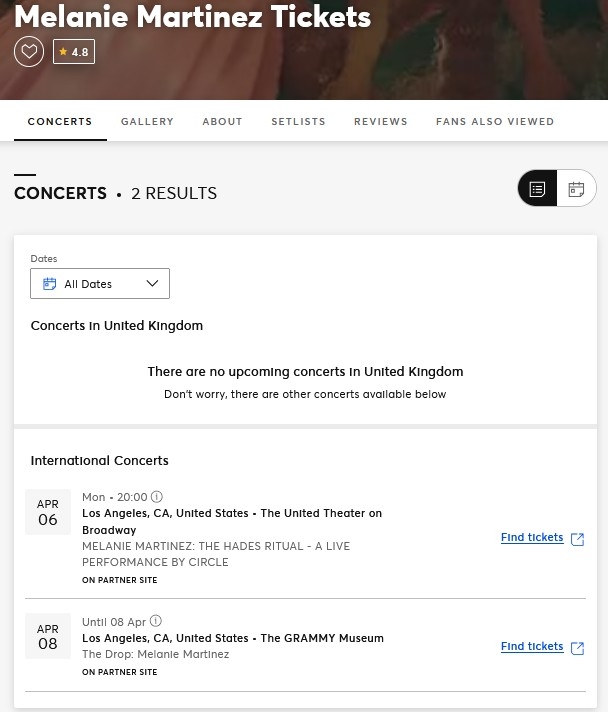Find tickets for The GRAMMY Museum event
This screenshot has height=712, width=608.
pos(532,647)
